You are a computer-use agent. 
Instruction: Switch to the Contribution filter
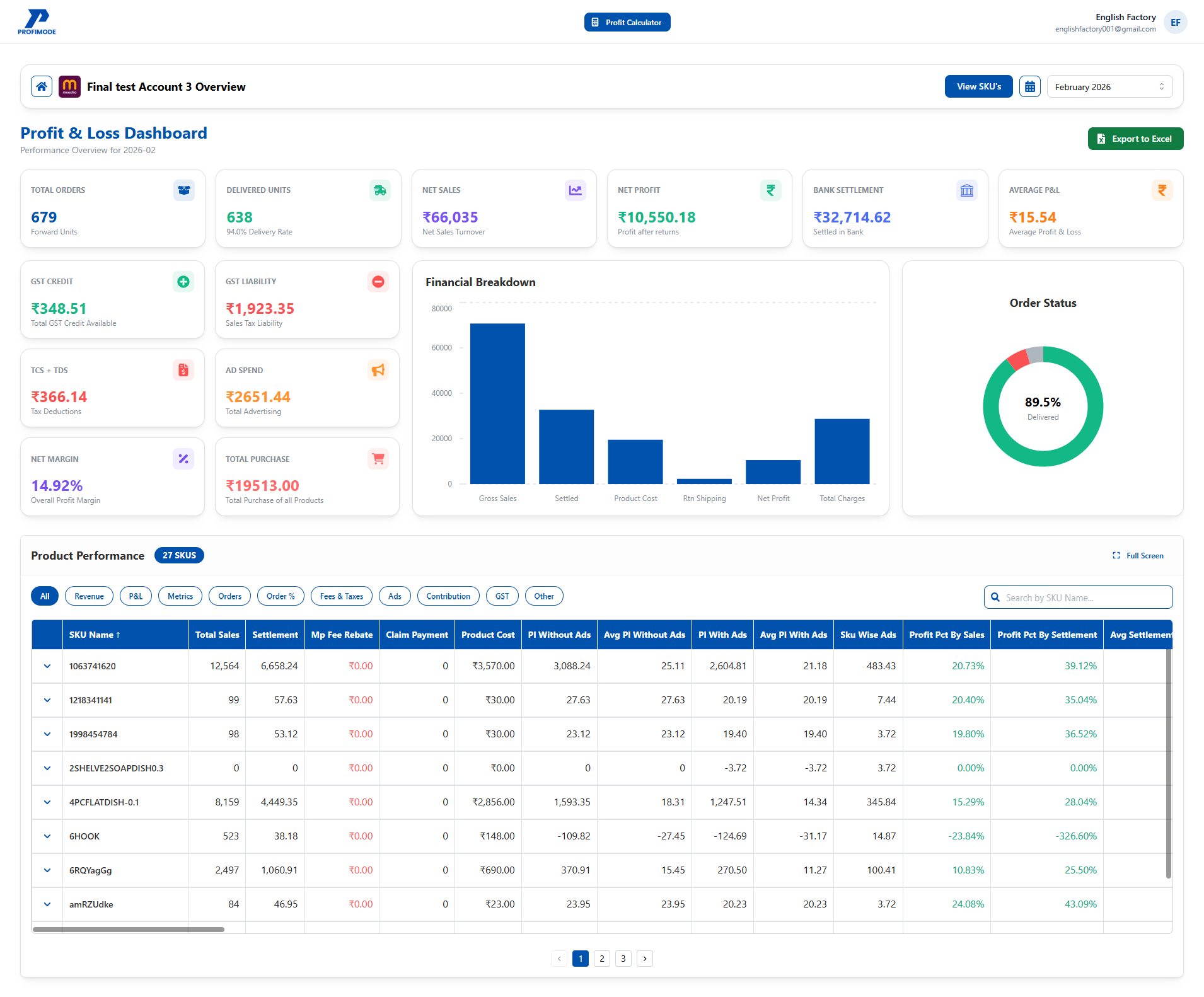point(448,596)
